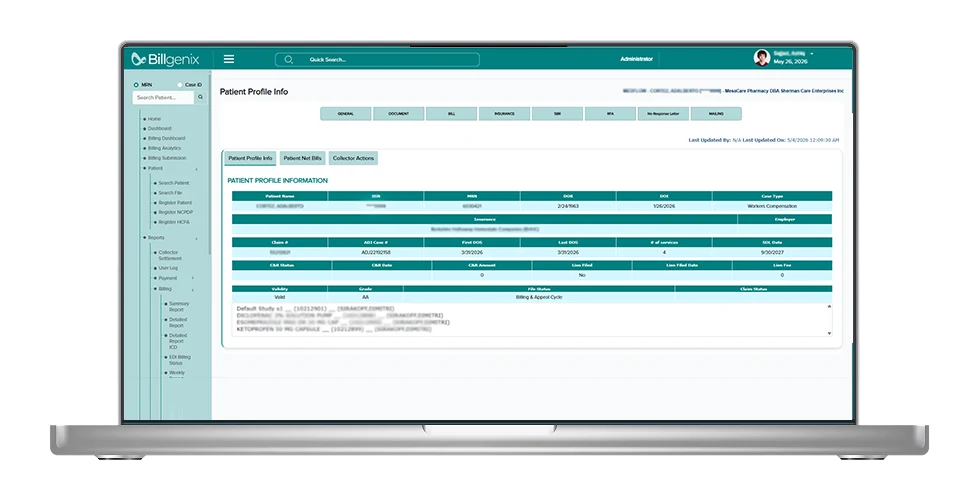The image size is (966, 486).
Task: Click the drug list scroll up arrow
Action: pos(829,306)
